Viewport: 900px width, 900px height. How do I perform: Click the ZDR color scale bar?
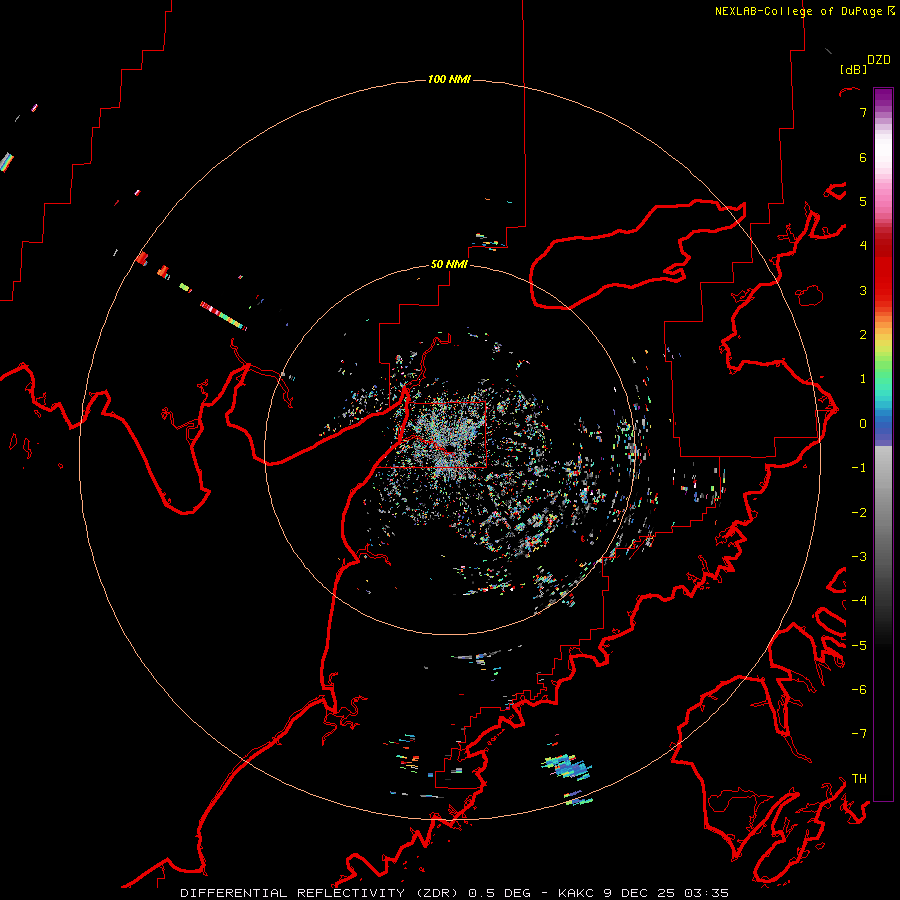tap(883, 444)
